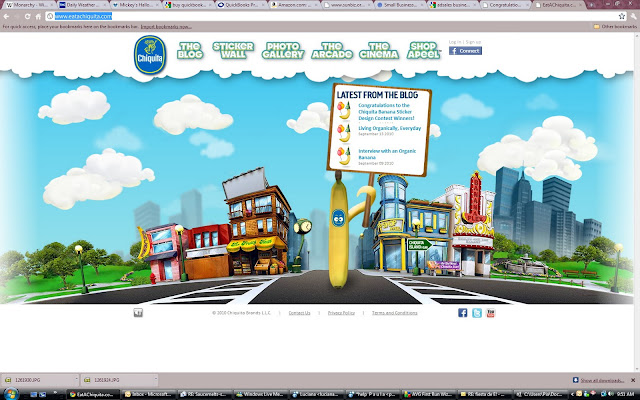Viewport: 640px width, 400px height.
Task: Open the Contact Us footer link
Action: pos(299,313)
